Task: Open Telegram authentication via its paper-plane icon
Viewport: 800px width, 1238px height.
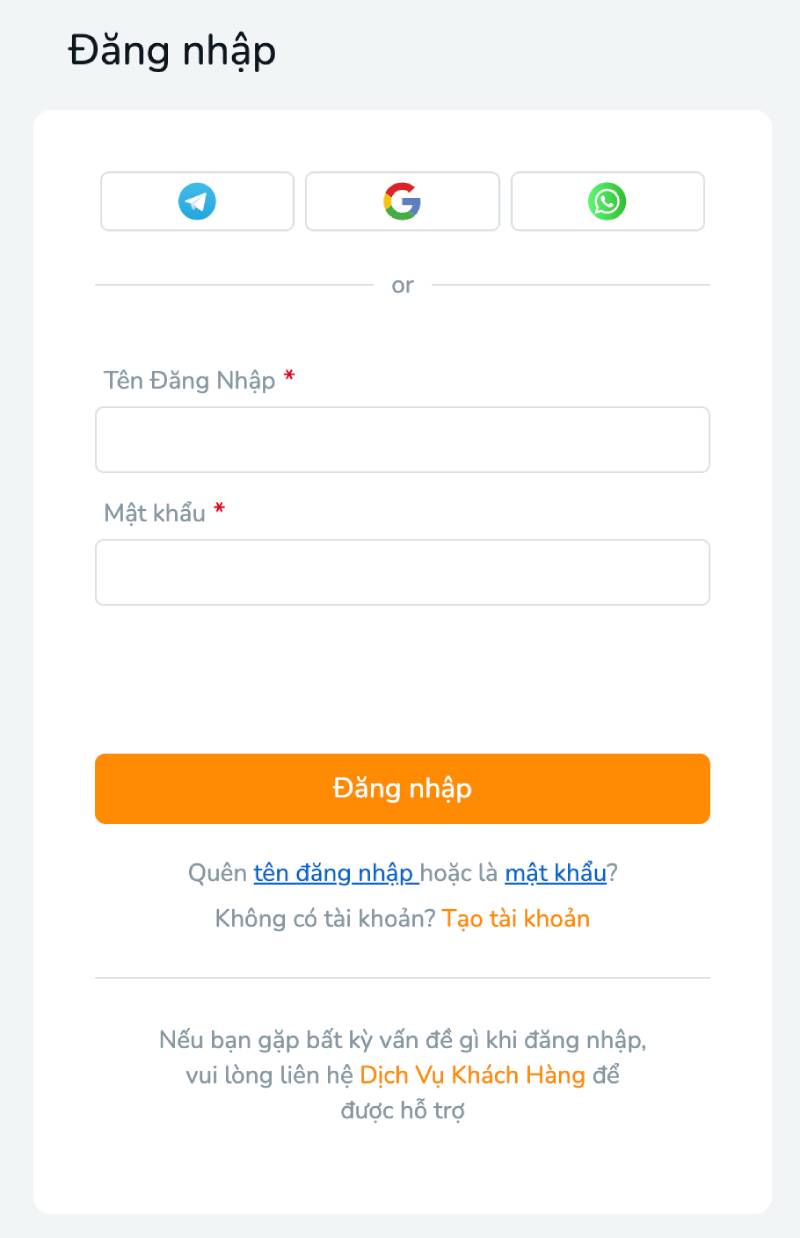Action: pos(196,201)
